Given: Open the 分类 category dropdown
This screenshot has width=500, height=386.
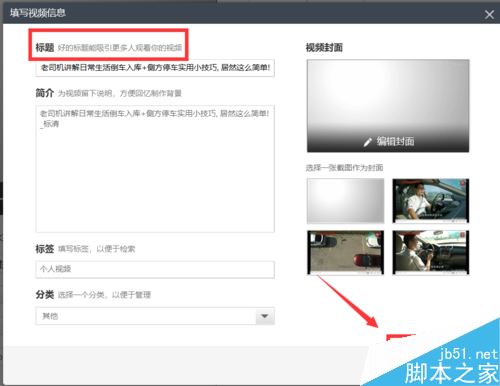Looking at the screenshot, I should [x=155, y=316].
